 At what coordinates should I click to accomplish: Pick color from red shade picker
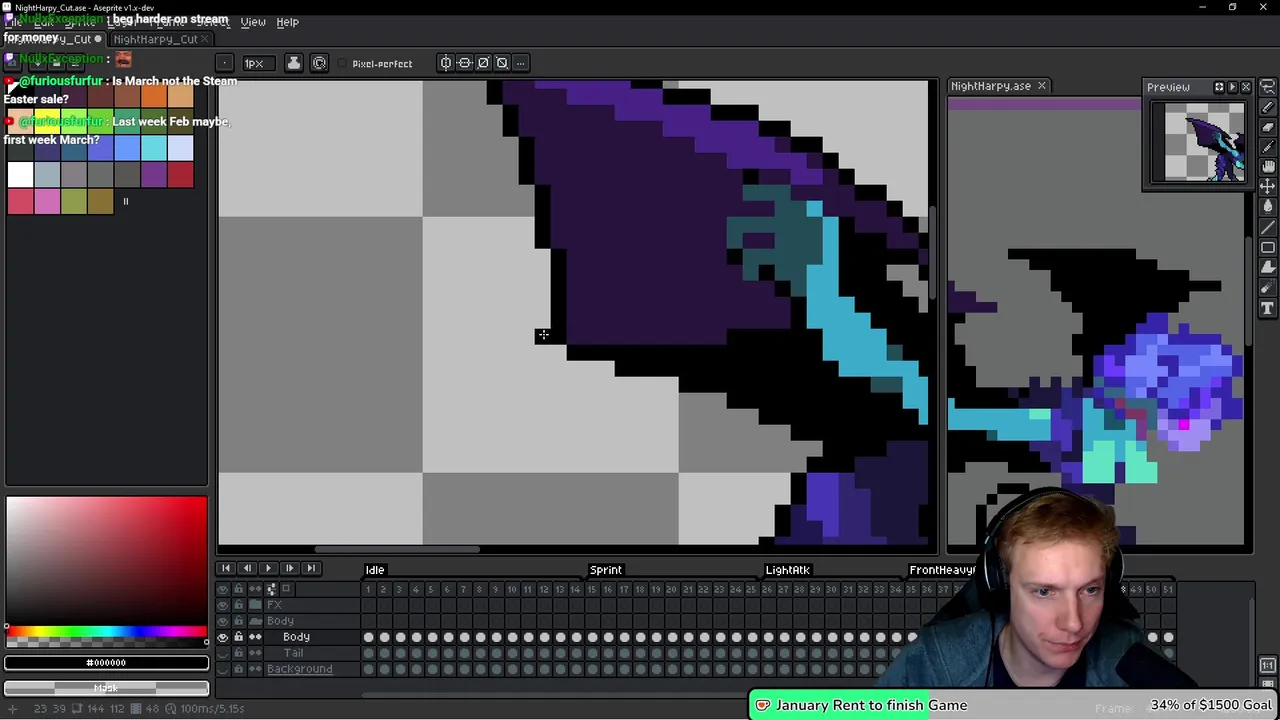point(106,560)
